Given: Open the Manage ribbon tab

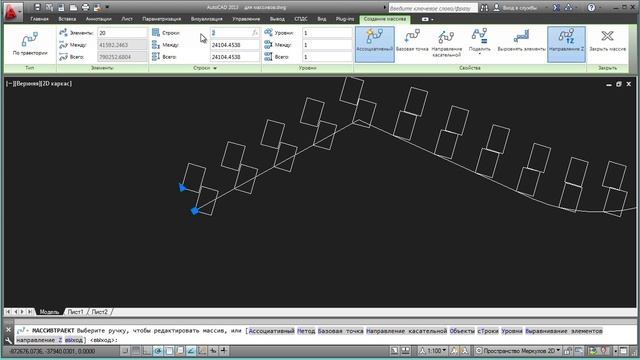Looking at the screenshot, I should pyautogui.click(x=246, y=19).
